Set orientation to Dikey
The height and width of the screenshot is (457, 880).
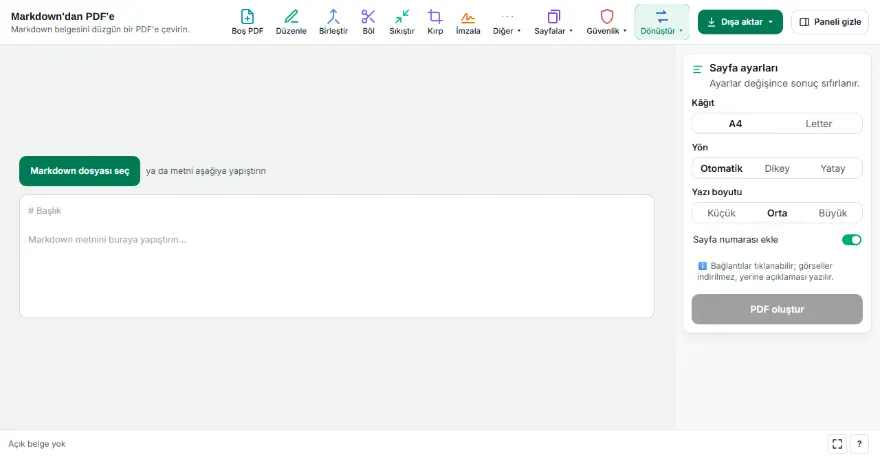[777, 168]
